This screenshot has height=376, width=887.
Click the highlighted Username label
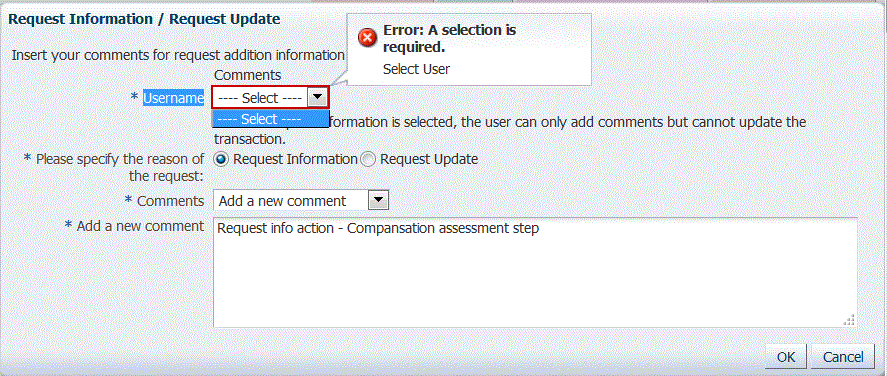[x=174, y=98]
